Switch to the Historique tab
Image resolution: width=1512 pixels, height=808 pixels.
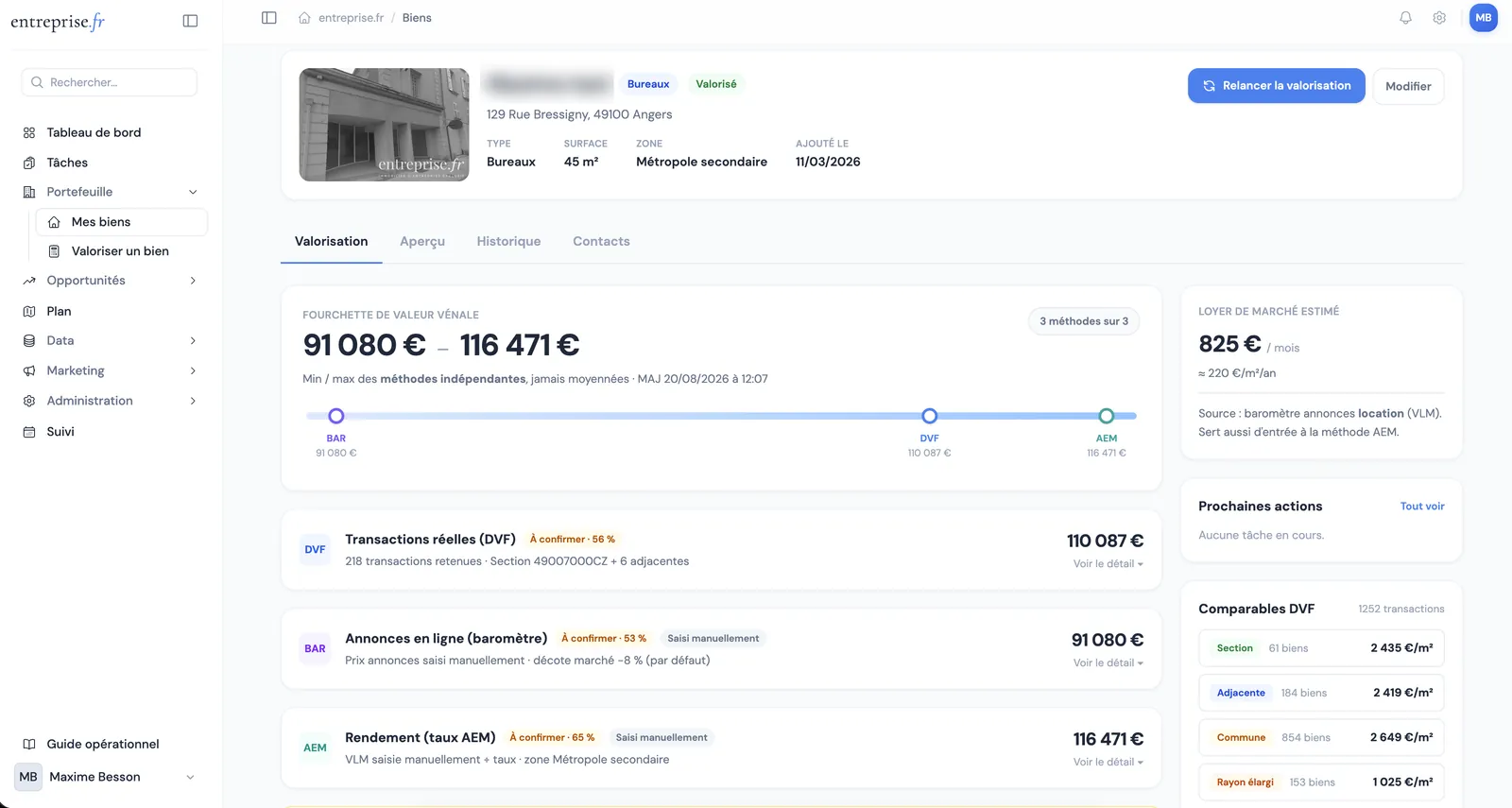pyautogui.click(x=508, y=242)
